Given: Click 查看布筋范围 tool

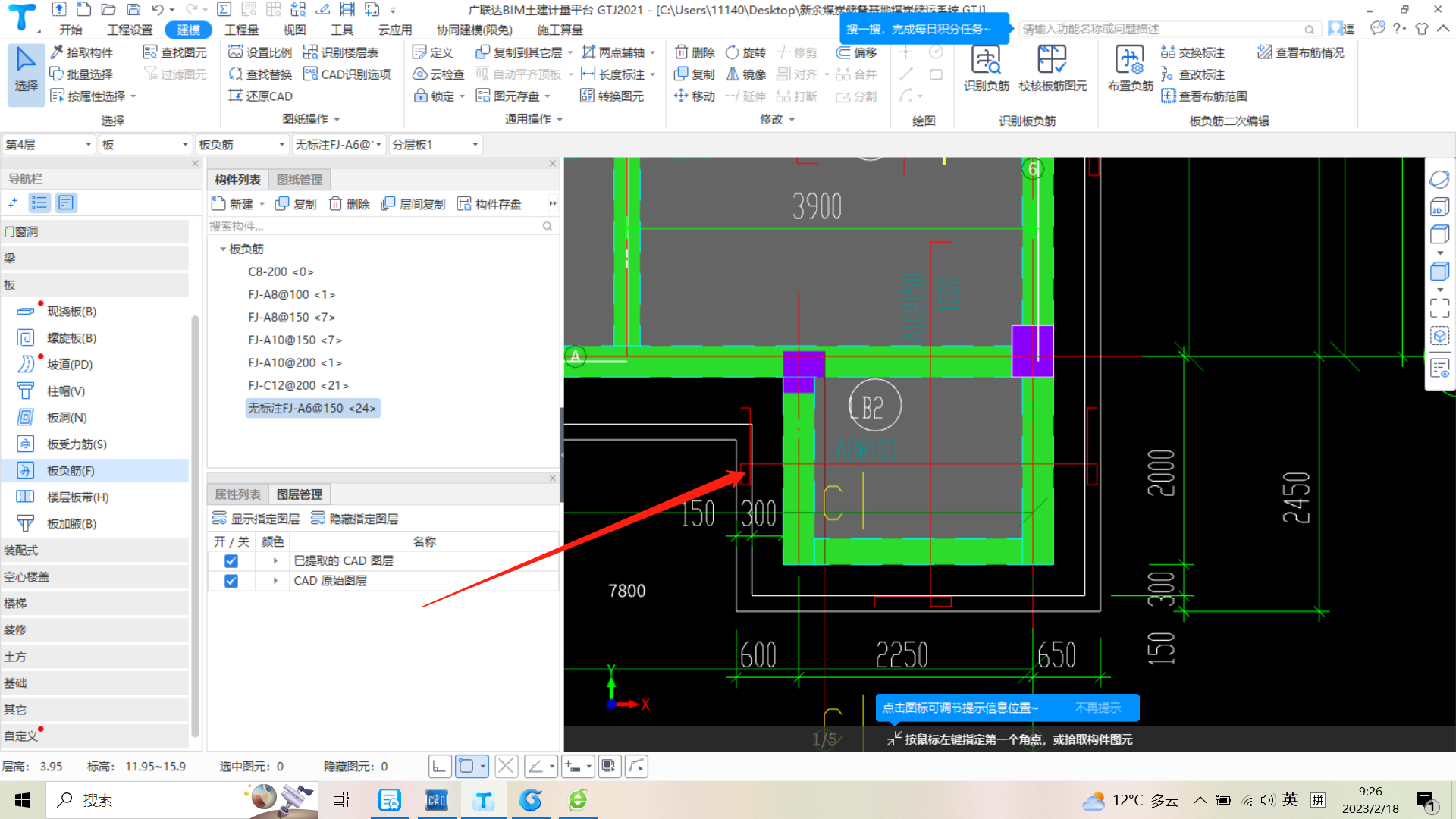Looking at the screenshot, I should click(x=1205, y=96).
